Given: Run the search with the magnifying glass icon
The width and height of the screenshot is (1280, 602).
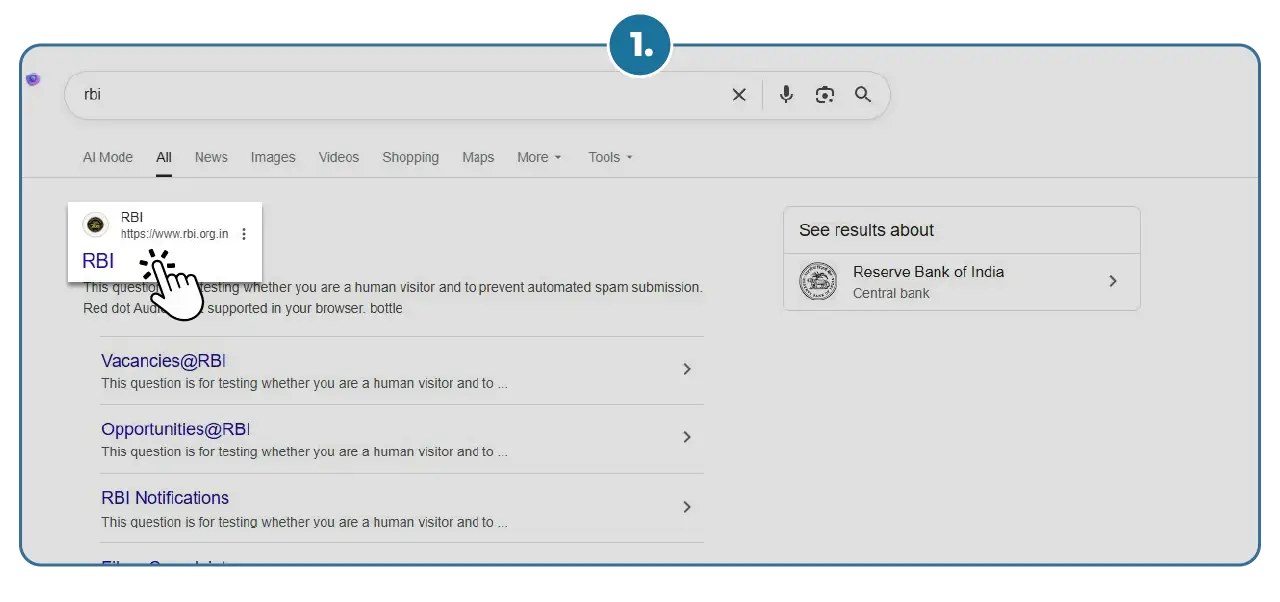Looking at the screenshot, I should point(863,95).
